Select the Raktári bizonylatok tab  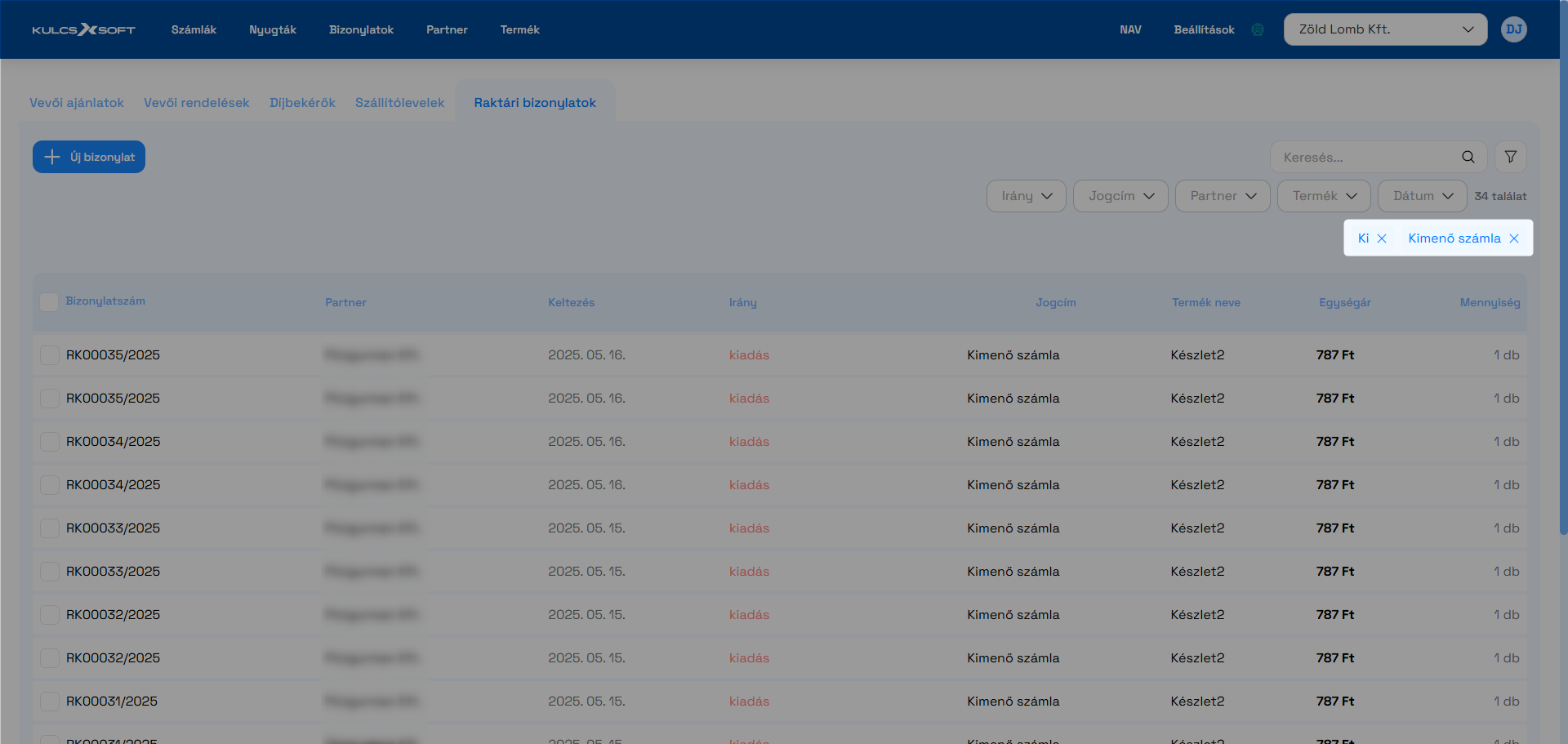535,103
